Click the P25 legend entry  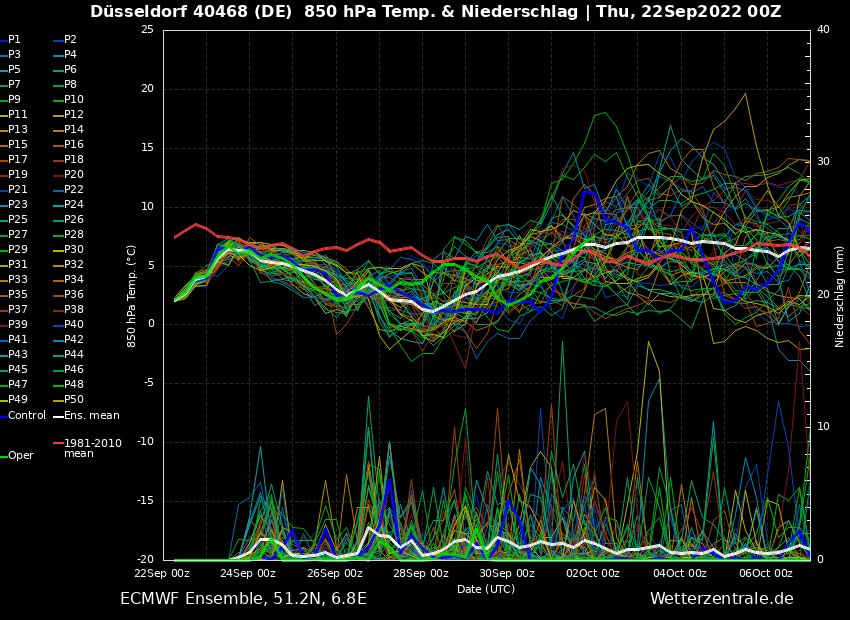pos(18,220)
